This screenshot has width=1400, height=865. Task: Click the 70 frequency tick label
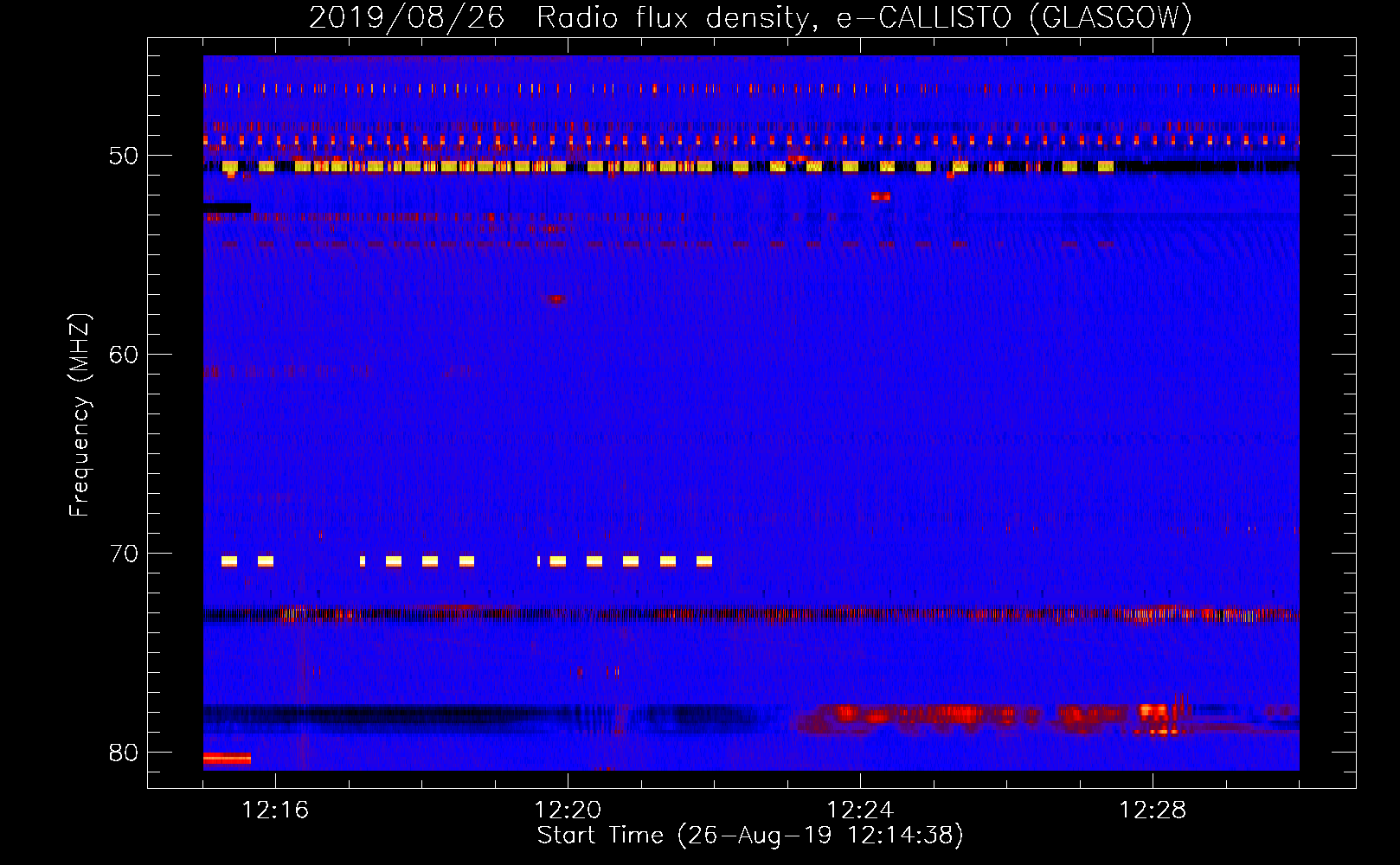click(124, 554)
